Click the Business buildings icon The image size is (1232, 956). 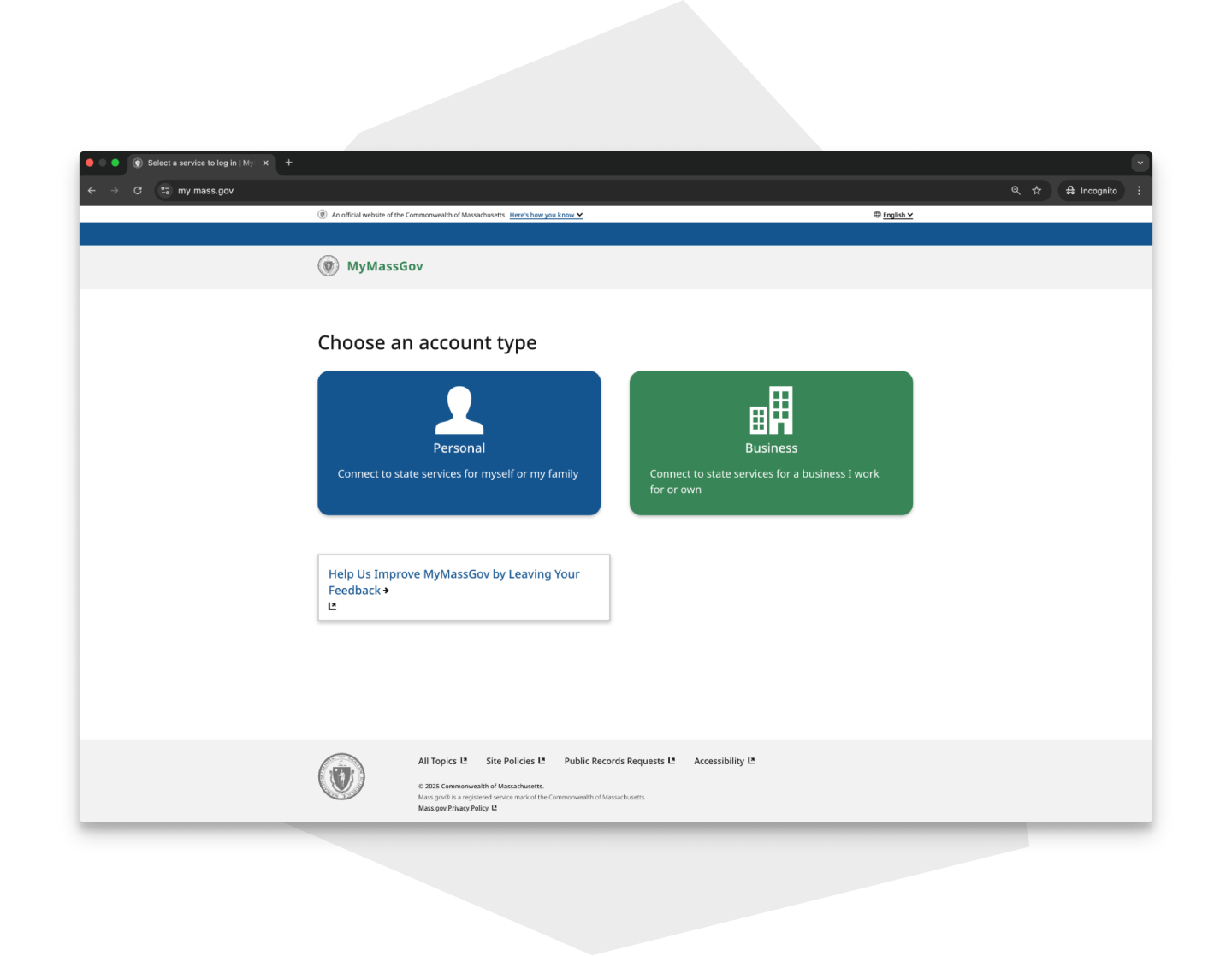pyautogui.click(x=771, y=410)
